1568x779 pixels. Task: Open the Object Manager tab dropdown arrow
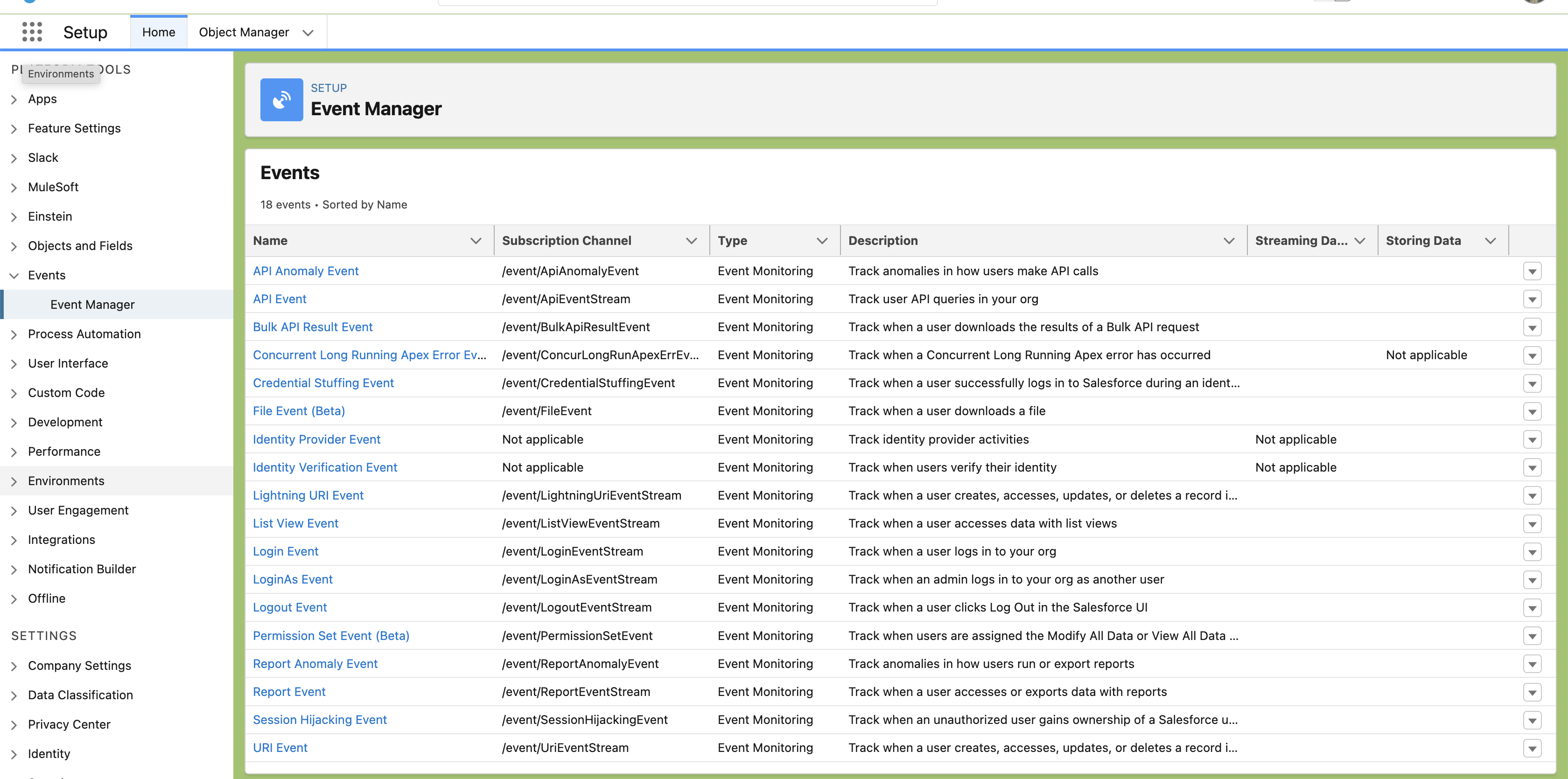[308, 33]
